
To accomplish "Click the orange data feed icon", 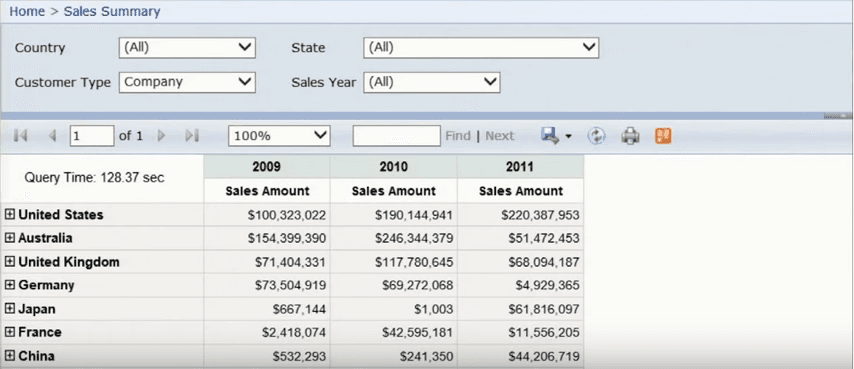I will click(x=663, y=136).
